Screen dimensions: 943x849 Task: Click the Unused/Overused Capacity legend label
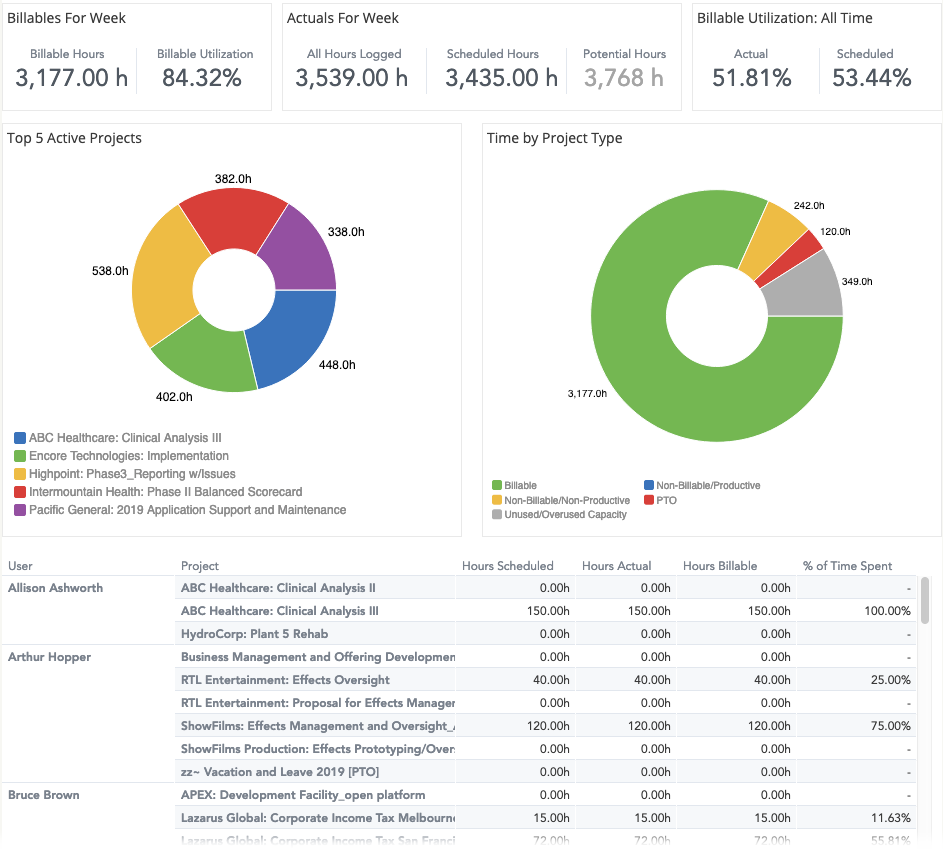[x=565, y=515]
